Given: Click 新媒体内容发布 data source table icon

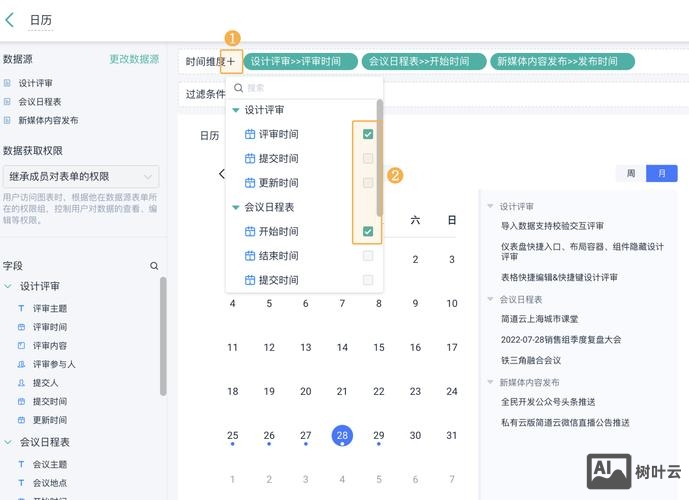Looking at the screenshot, I should (7, 120).
